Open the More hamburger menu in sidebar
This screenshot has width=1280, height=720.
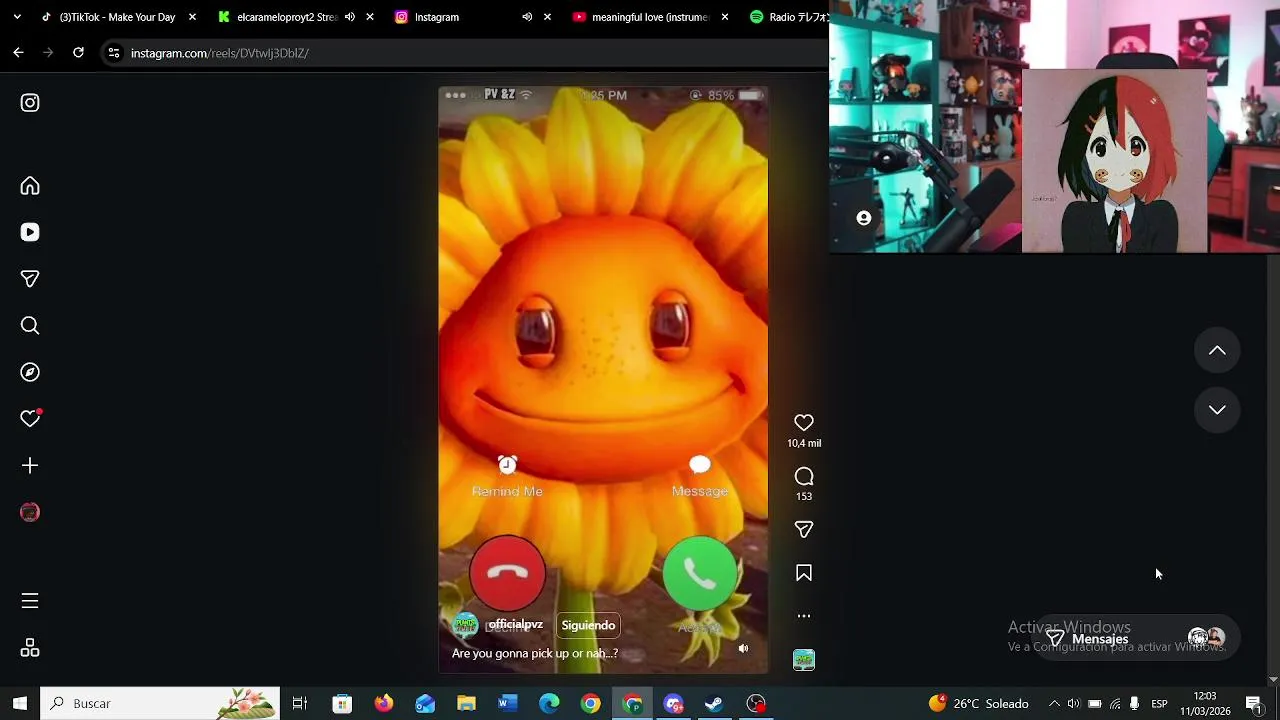click(30, 601)
